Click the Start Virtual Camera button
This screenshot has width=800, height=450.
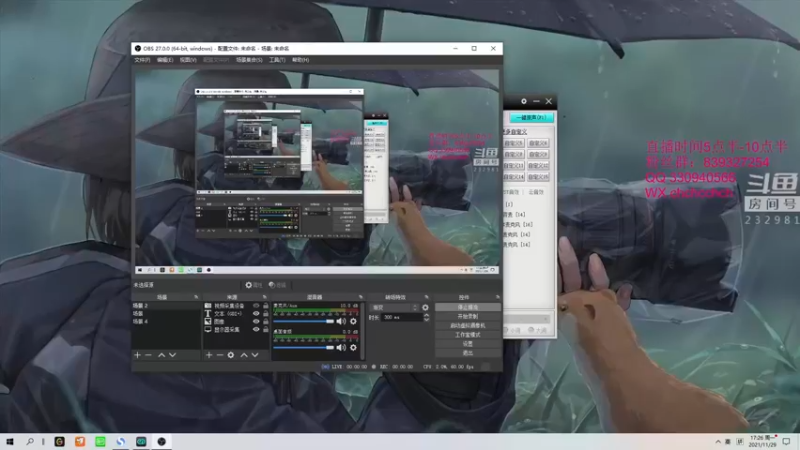pyautogui.click(x=467, y=326)
